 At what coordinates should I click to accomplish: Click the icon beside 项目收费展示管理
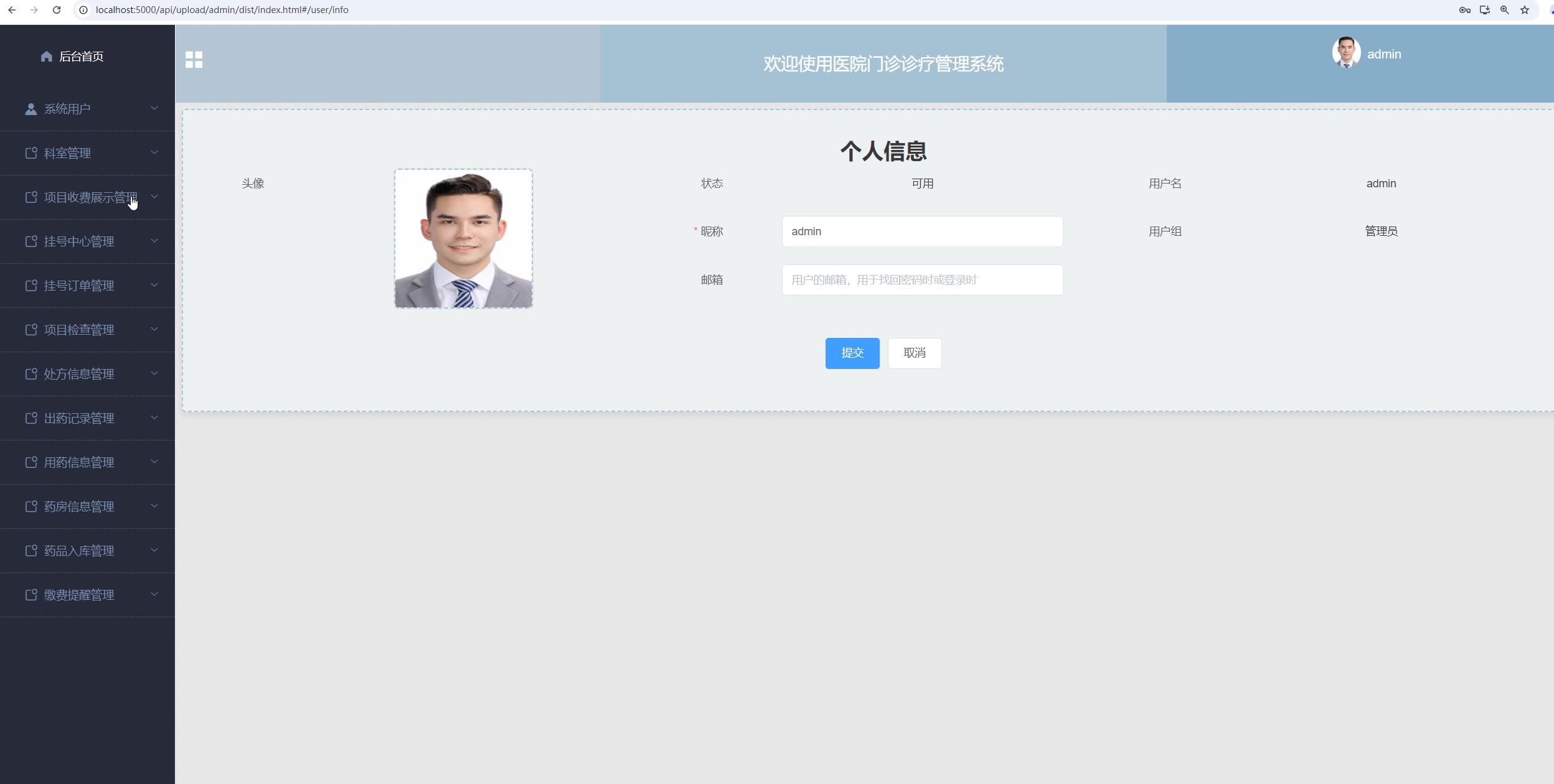click(31, 197)
